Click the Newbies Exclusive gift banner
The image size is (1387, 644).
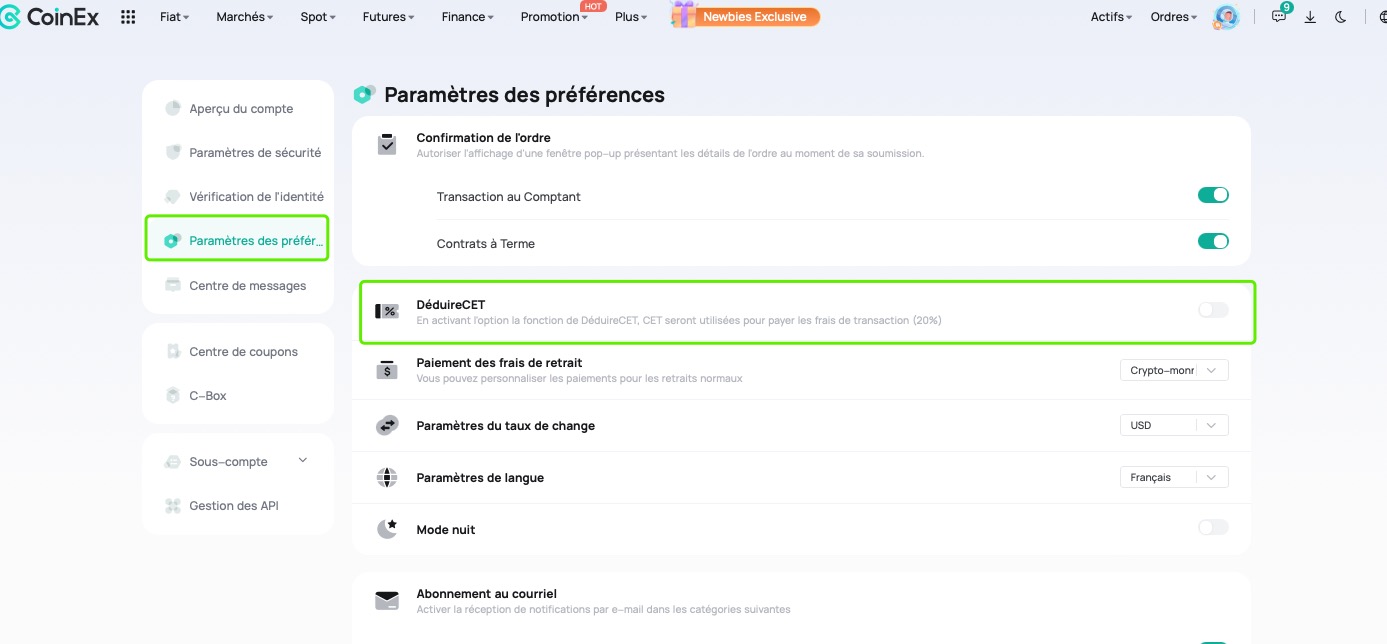point(745,16)
